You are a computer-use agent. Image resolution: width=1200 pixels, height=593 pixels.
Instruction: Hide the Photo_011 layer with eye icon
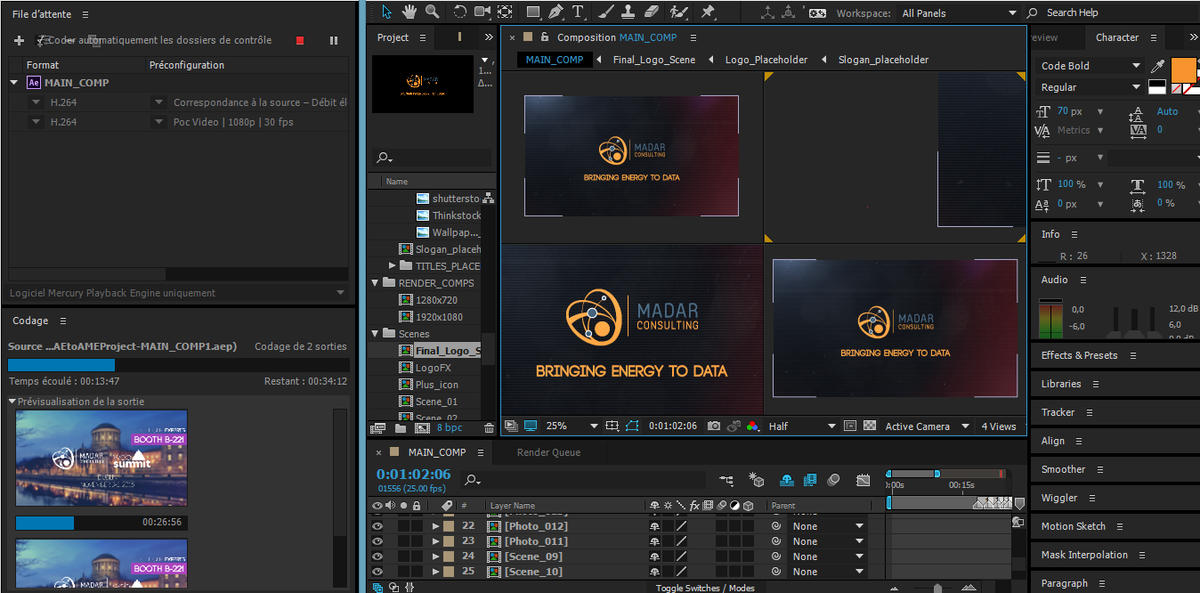377,541
